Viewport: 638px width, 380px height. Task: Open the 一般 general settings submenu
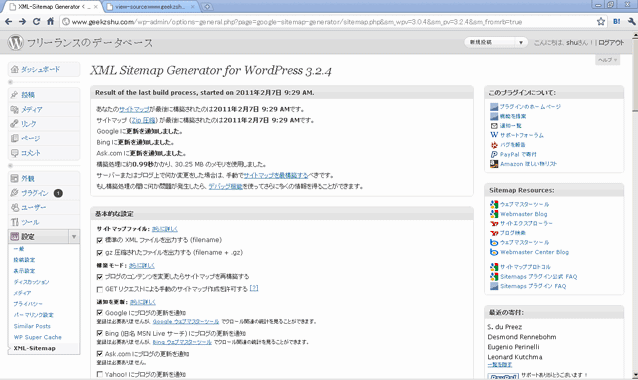(19, 249)
